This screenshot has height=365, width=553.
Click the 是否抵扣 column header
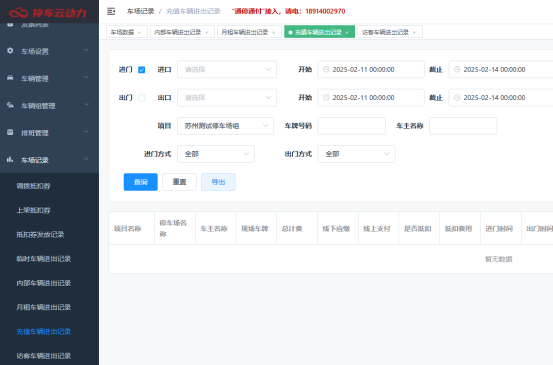click(x=418, y=229)
